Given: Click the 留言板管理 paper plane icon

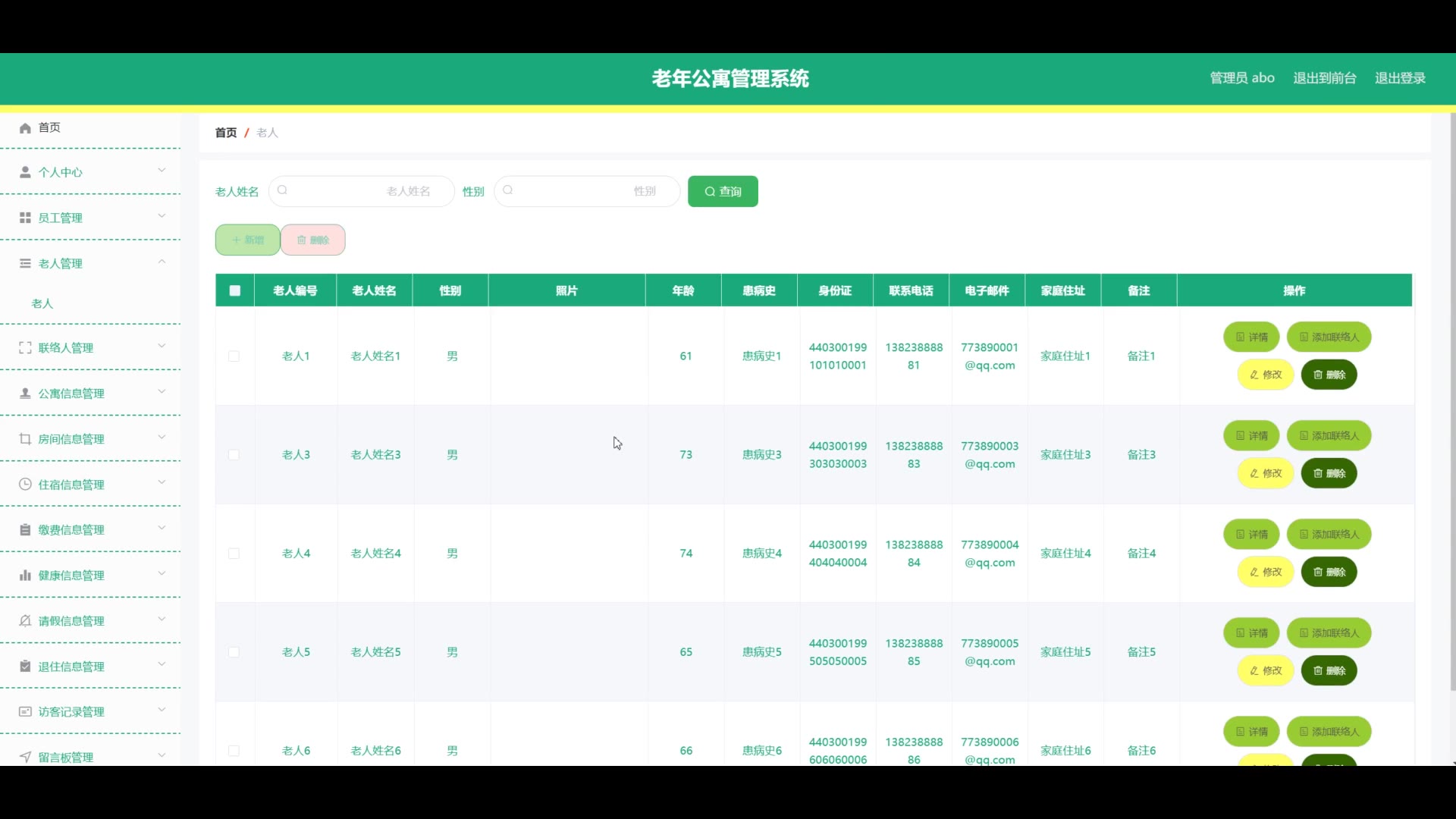Looking at the screenshot, I should 25,757.
